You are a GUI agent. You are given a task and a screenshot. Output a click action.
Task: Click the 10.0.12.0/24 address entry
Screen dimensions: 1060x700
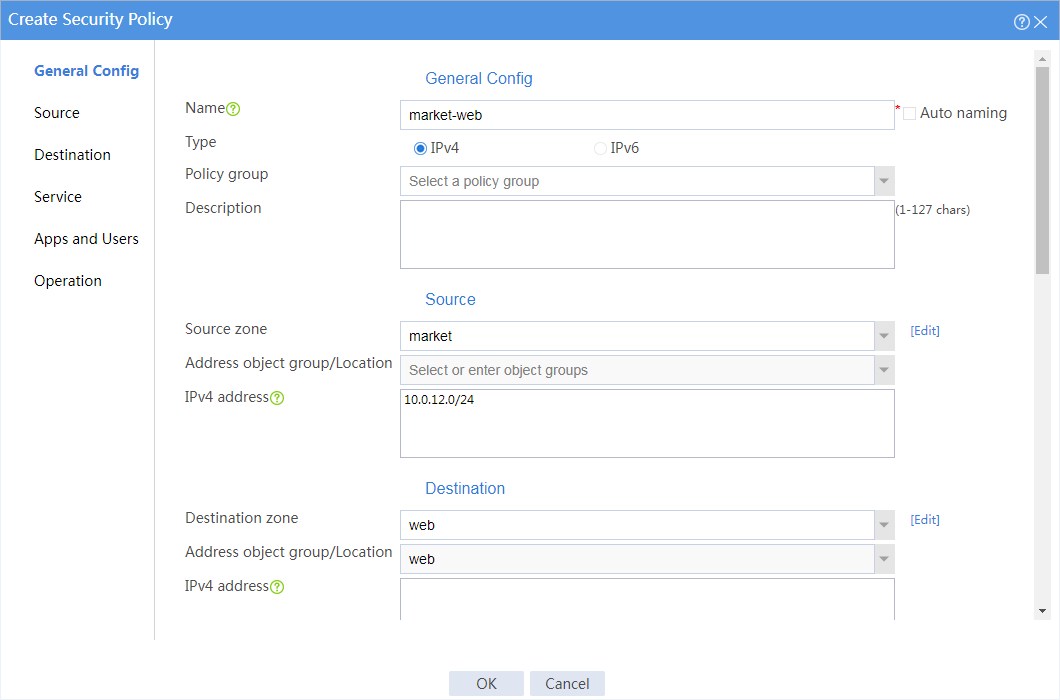tap(439, 400)
